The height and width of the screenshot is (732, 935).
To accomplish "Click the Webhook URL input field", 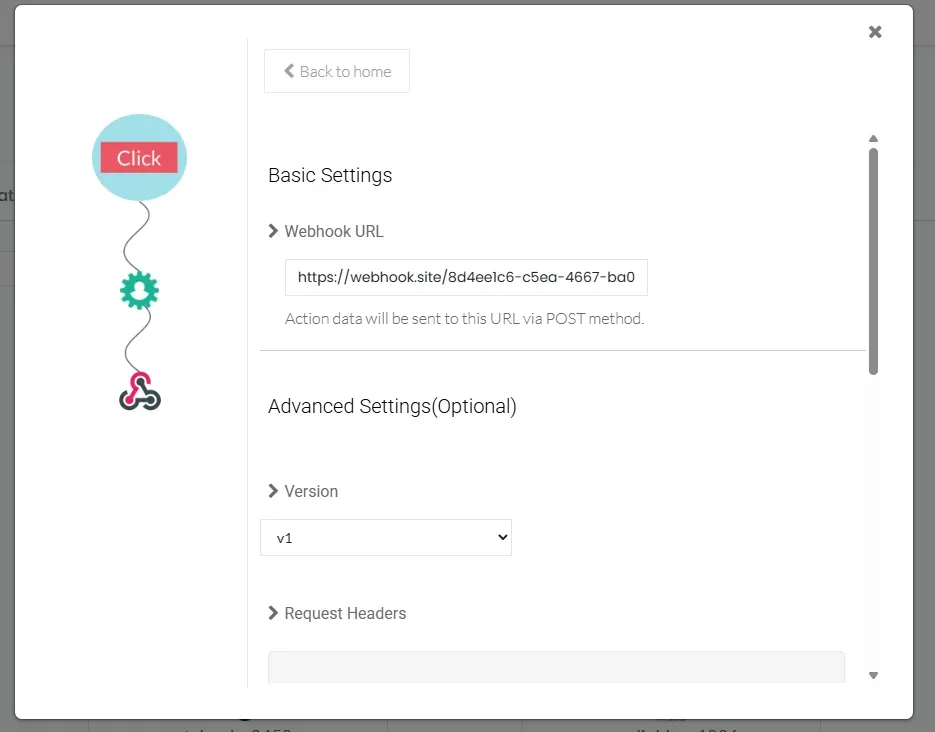I will [466, 277].
